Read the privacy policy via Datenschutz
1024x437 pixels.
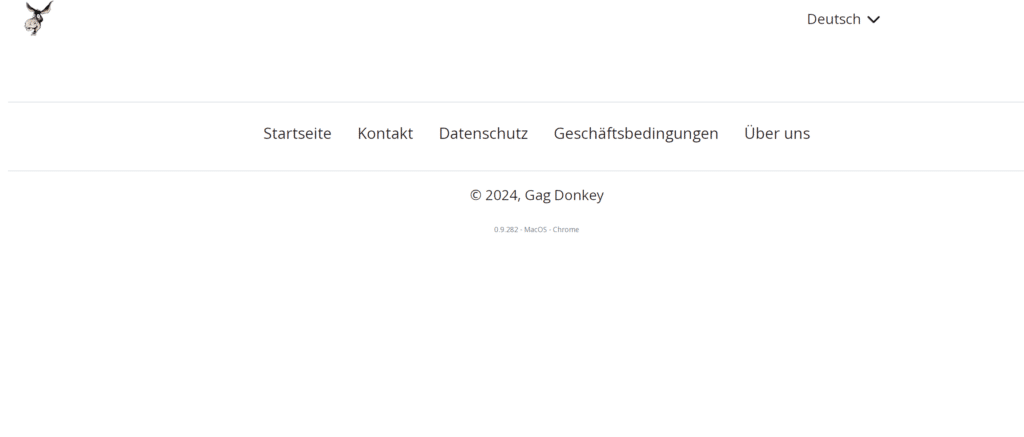(x=483, y=133)
